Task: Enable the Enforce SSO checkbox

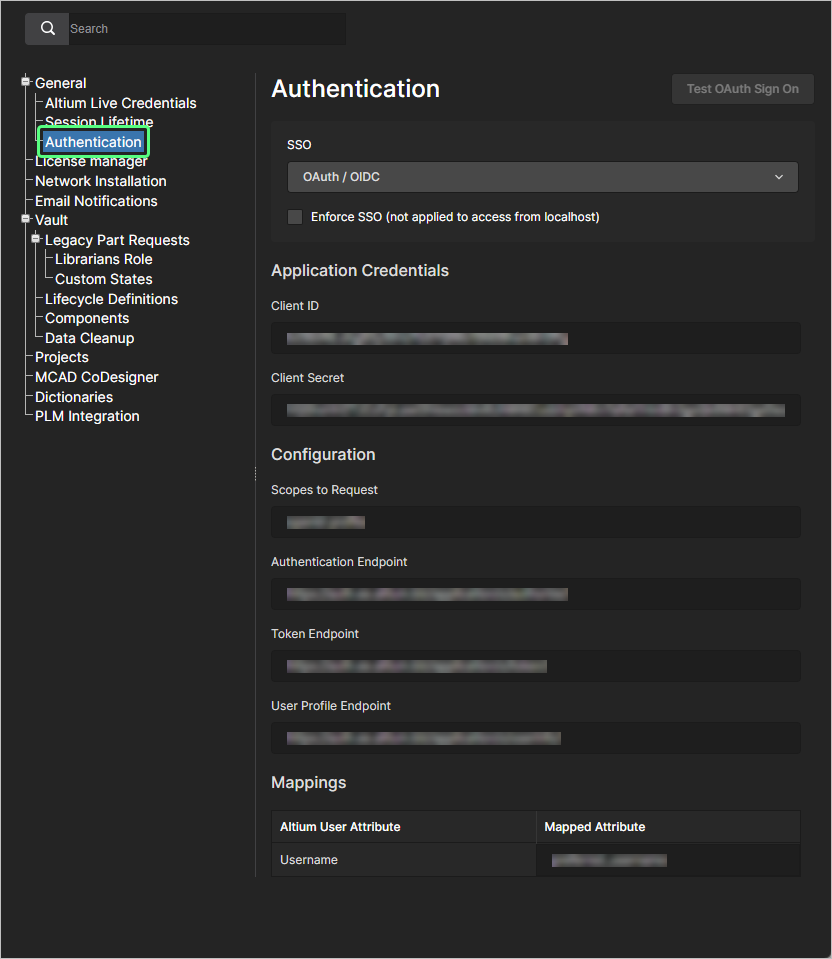Action: pyautogui.click(x=295, y=217)
